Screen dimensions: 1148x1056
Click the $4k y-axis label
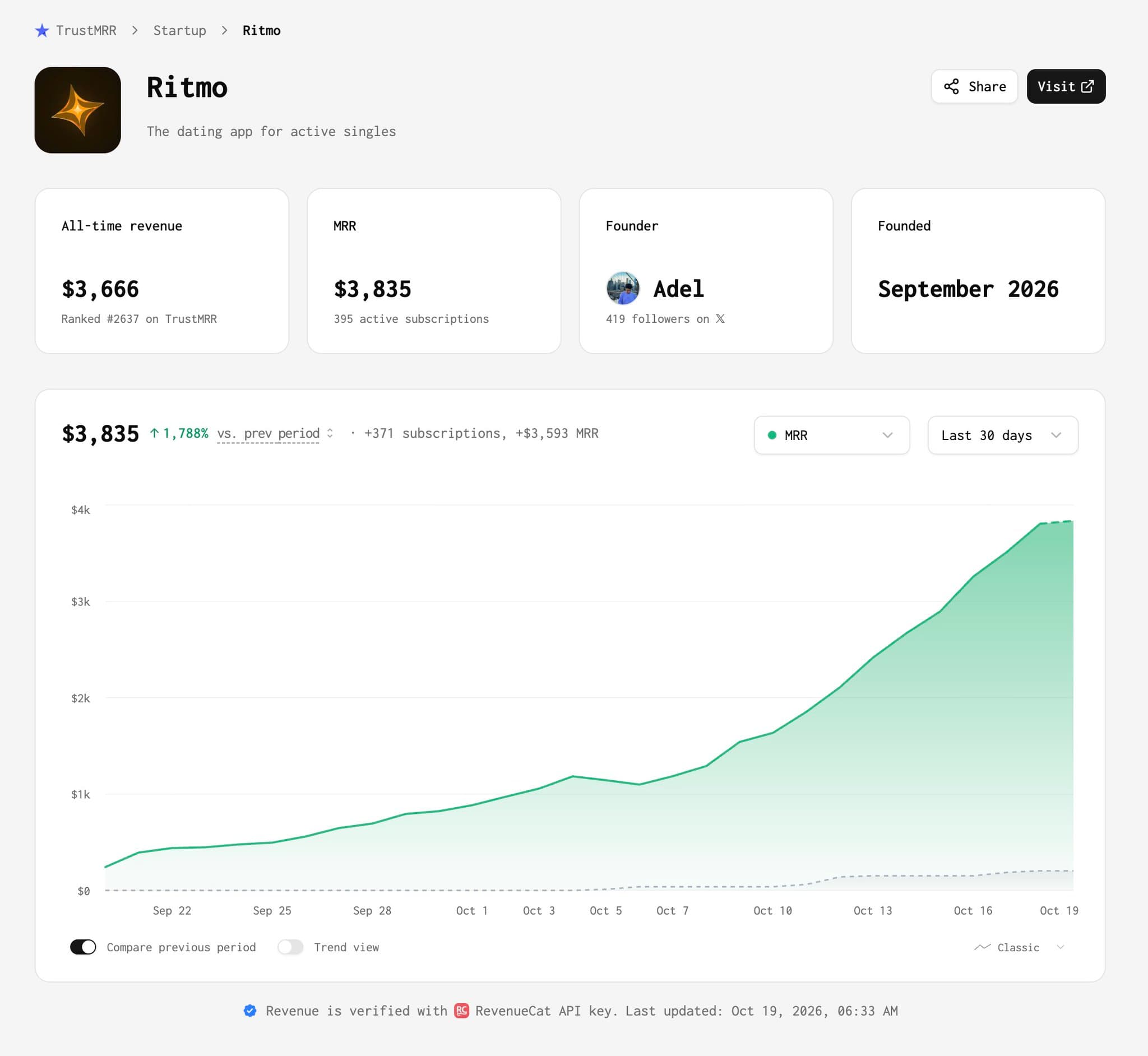(81, 510)
